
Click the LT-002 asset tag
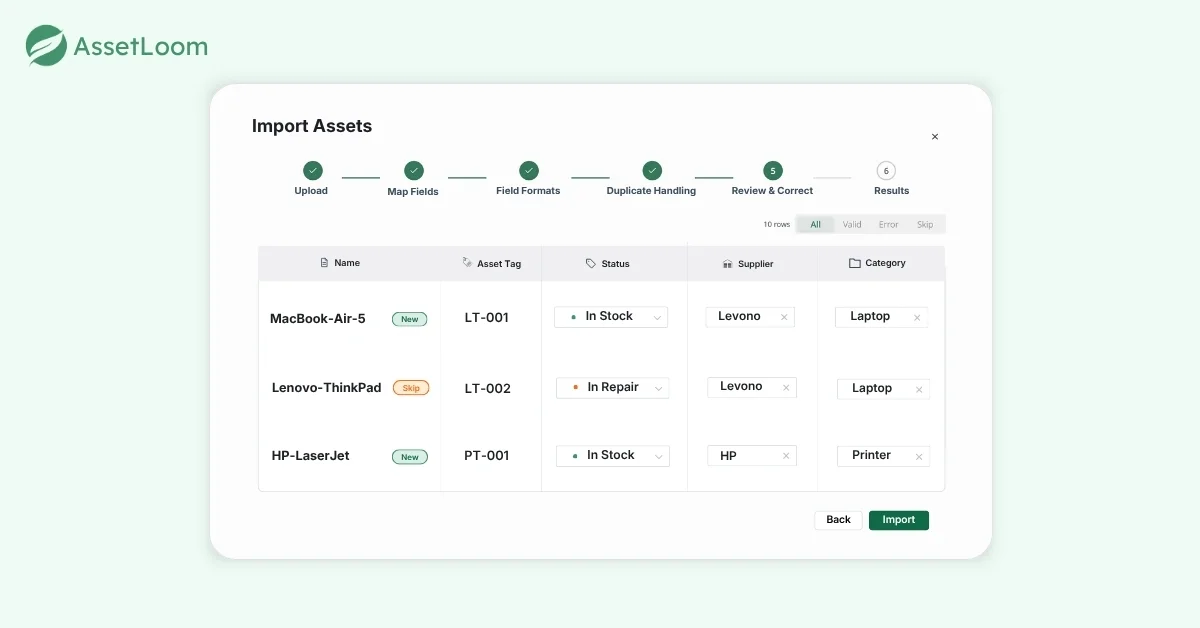click(488, 389)
